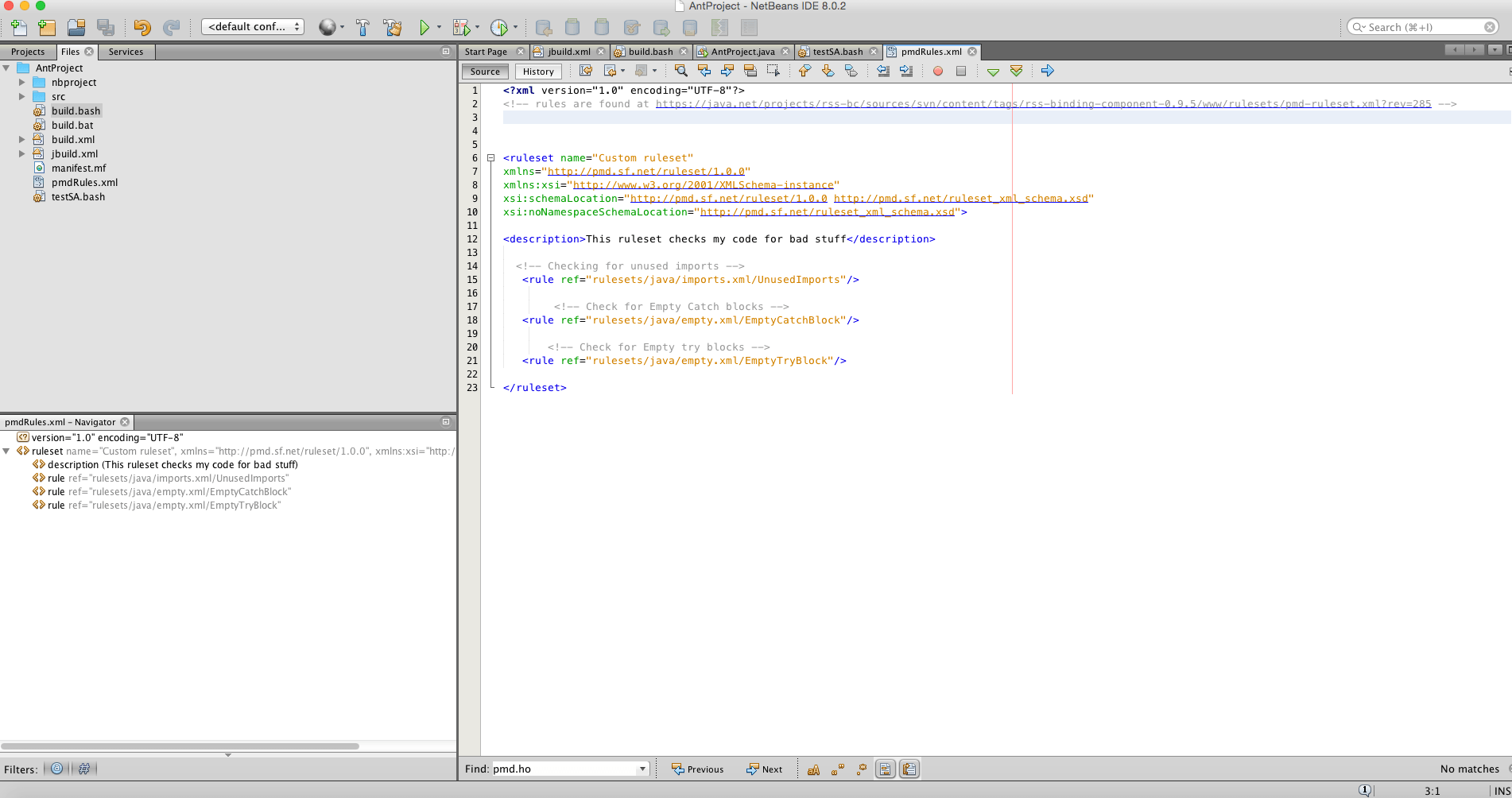Screen dimensions: 1512x798
Task: Click the Next find button
Action: pyautogui.click(x=764, y=769)
